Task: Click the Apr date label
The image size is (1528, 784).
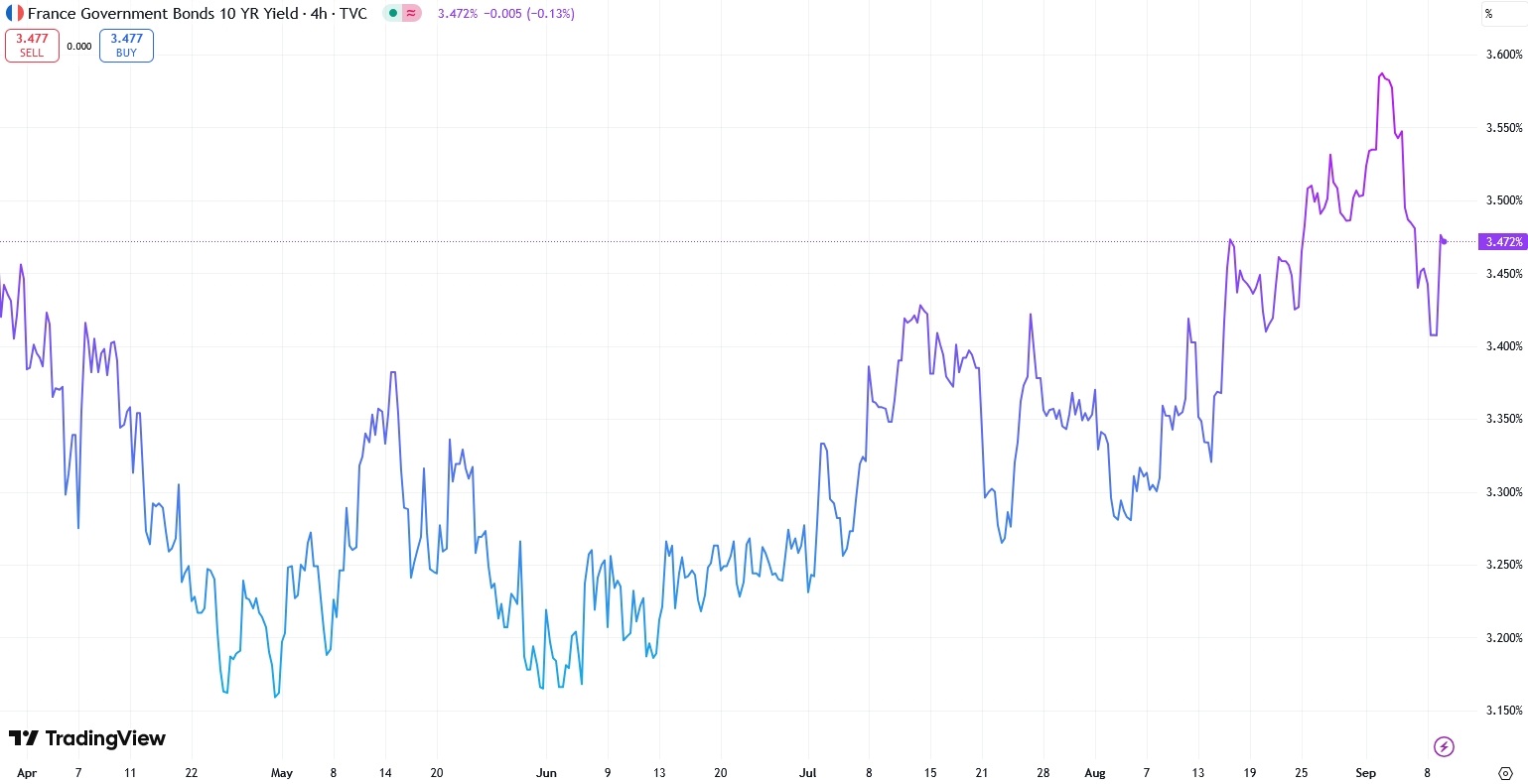Action: click(x=27, y=773)
